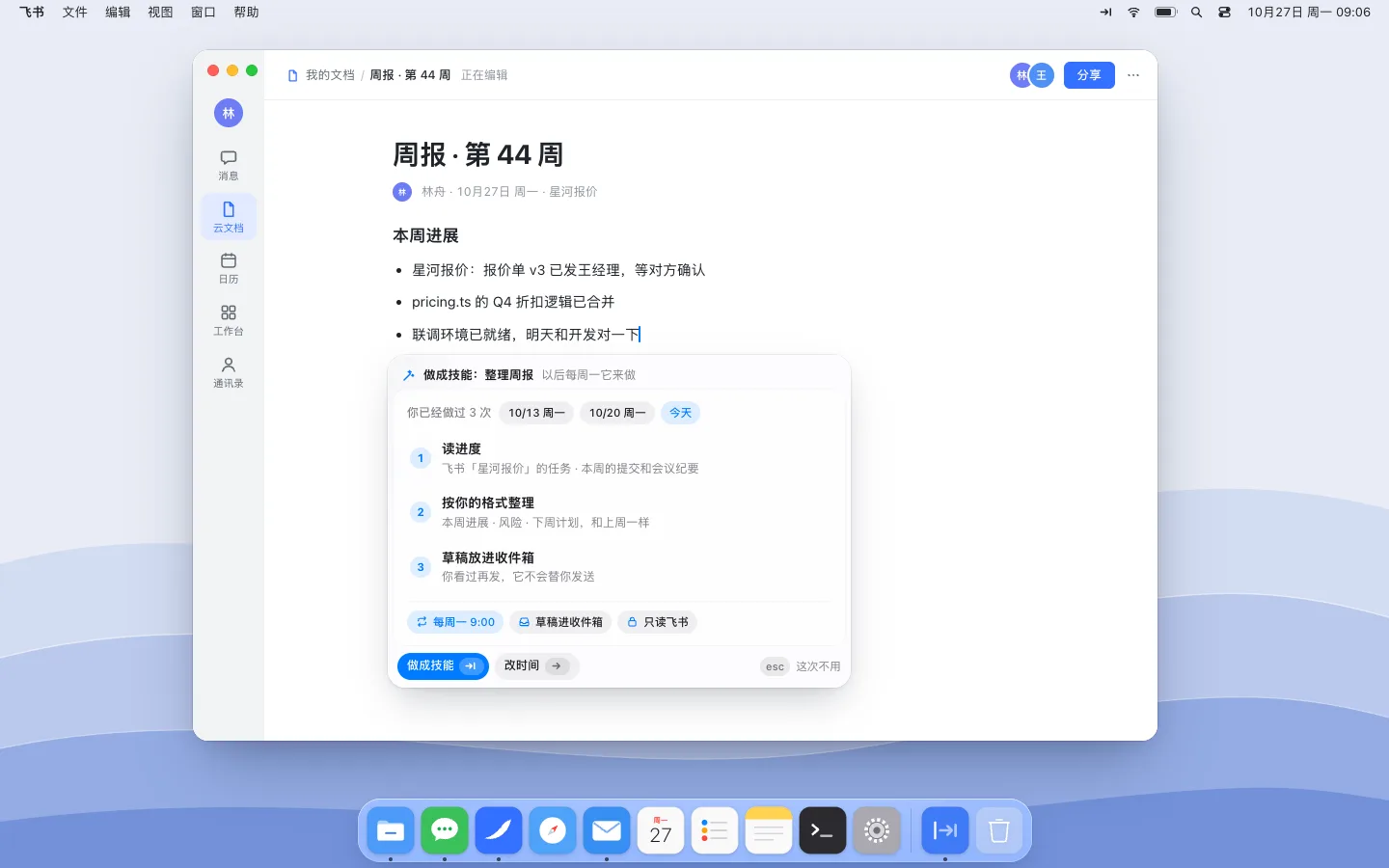Toggle the 草稿进收件箱 chip

click(x=560, y=622)
